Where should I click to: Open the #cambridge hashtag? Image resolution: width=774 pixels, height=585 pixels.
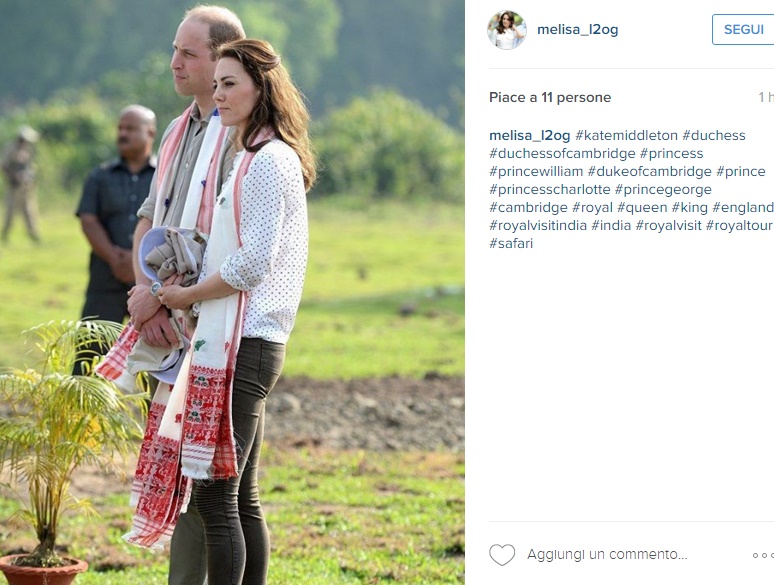[x=528, y=207]
